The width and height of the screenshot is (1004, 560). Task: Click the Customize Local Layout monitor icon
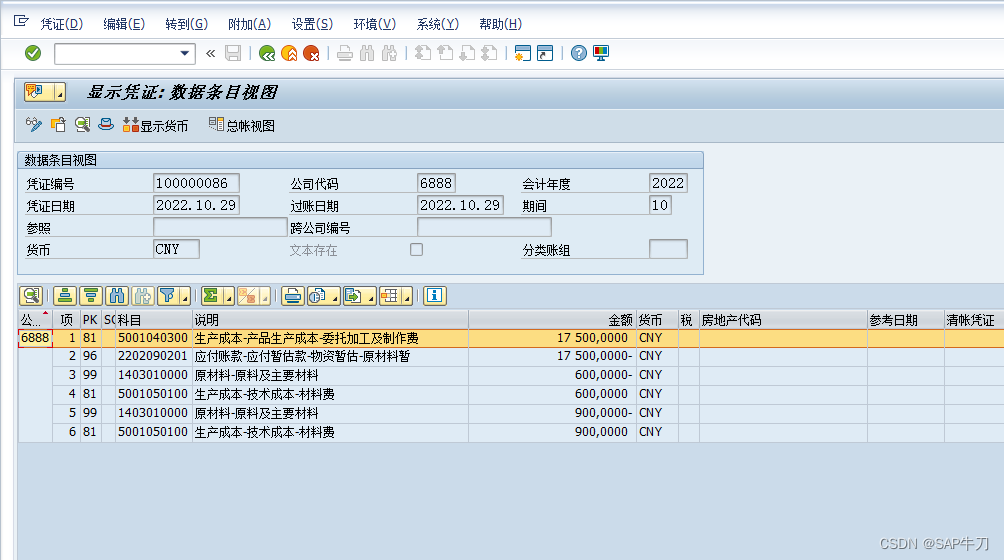pyautogui.click(x=601, y=54)
